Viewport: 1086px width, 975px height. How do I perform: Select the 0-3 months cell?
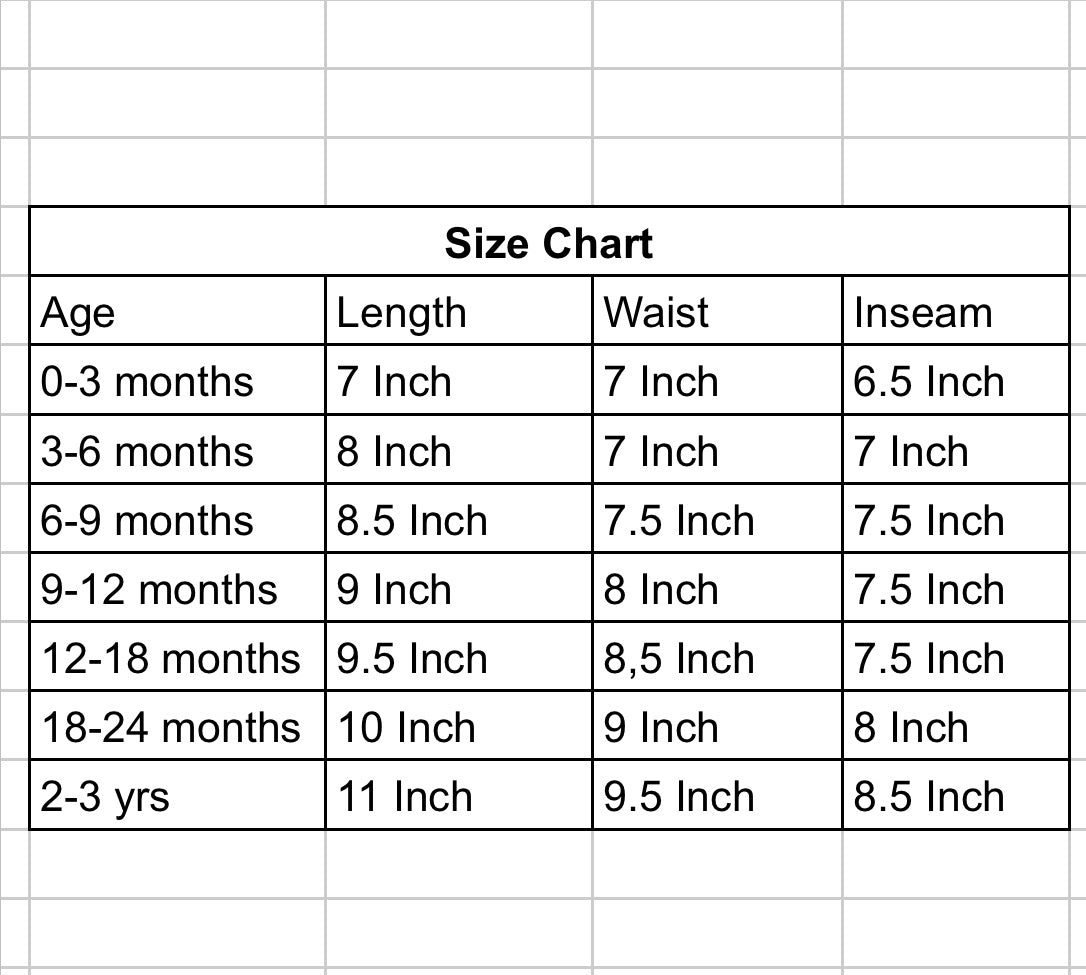[178, 379]
